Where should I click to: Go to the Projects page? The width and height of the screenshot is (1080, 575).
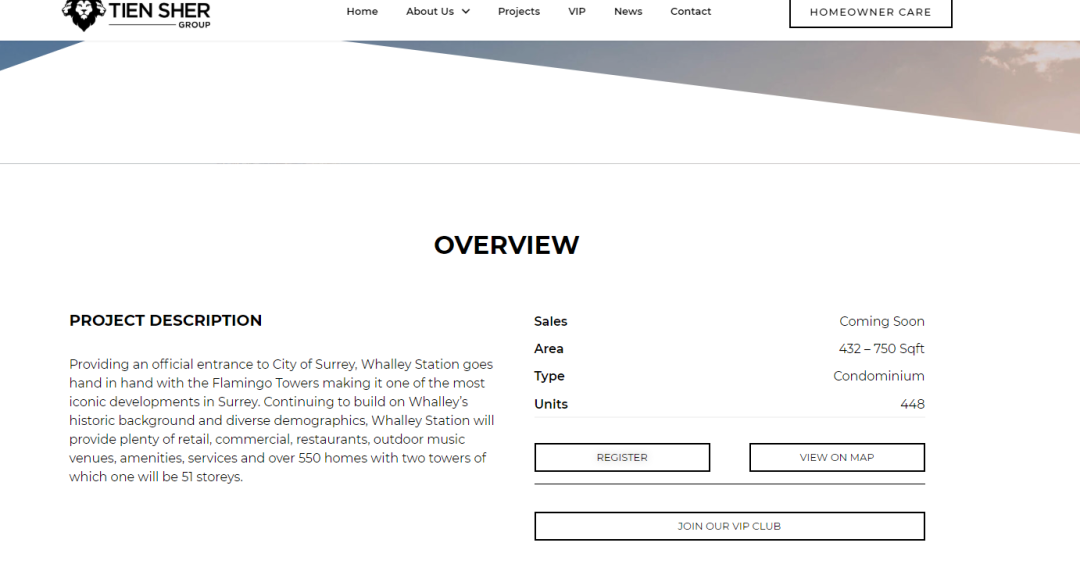tap(519, 11)
